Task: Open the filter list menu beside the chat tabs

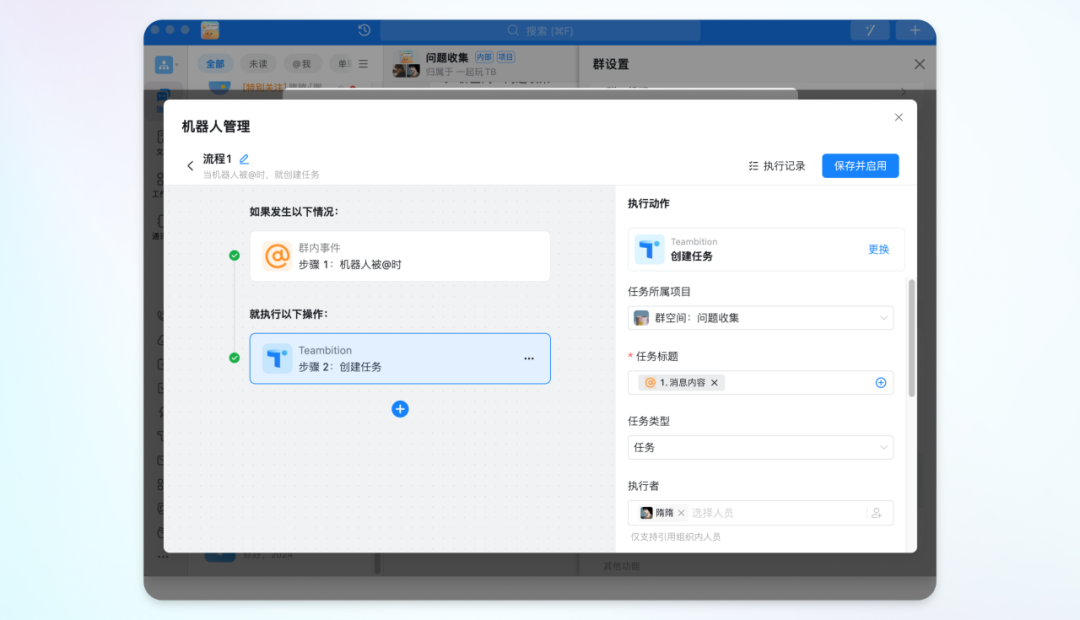Action: tap(363, 64)
